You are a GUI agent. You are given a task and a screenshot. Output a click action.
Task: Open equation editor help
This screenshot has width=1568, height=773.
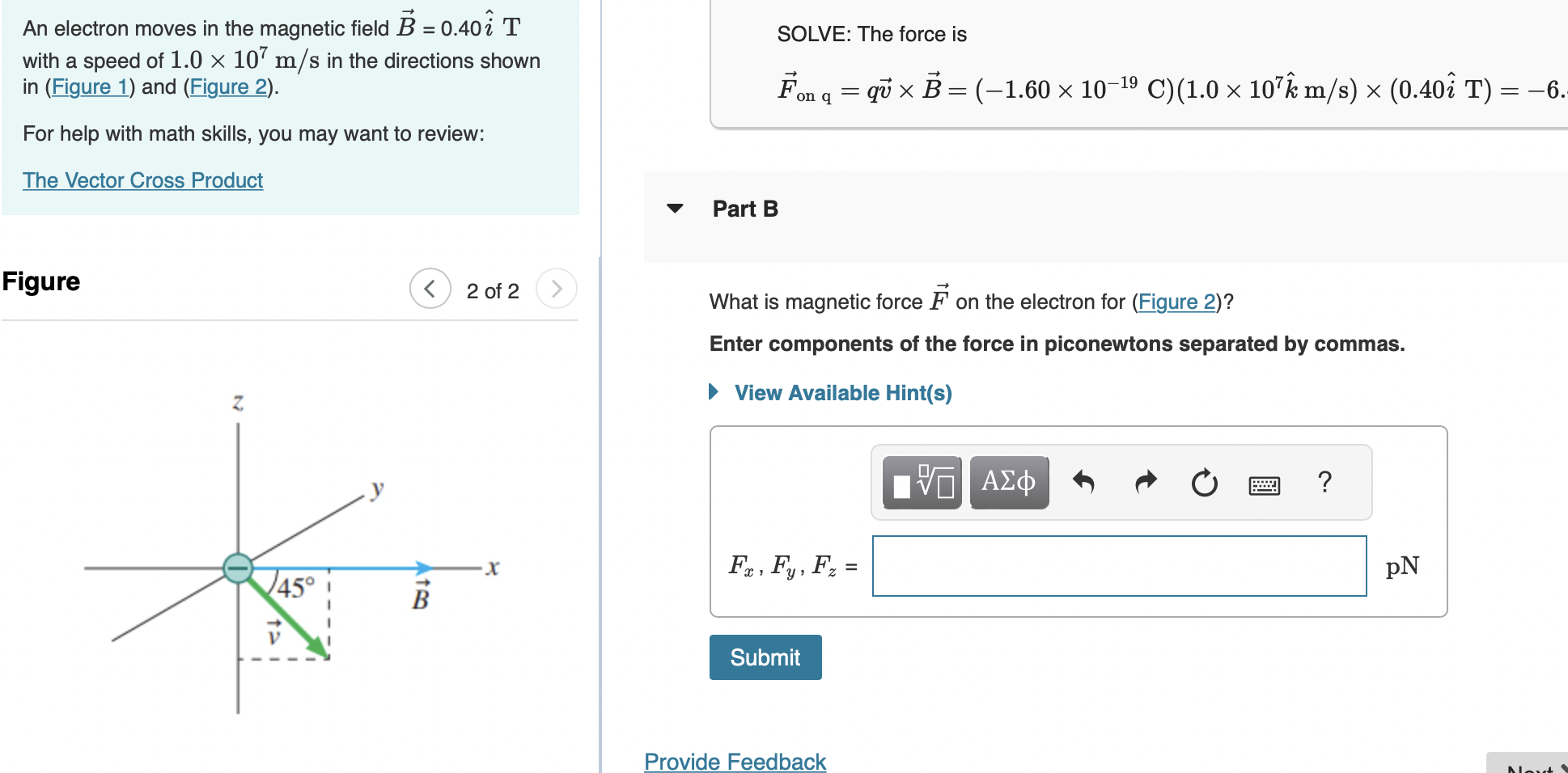[x=1324, y=483]
